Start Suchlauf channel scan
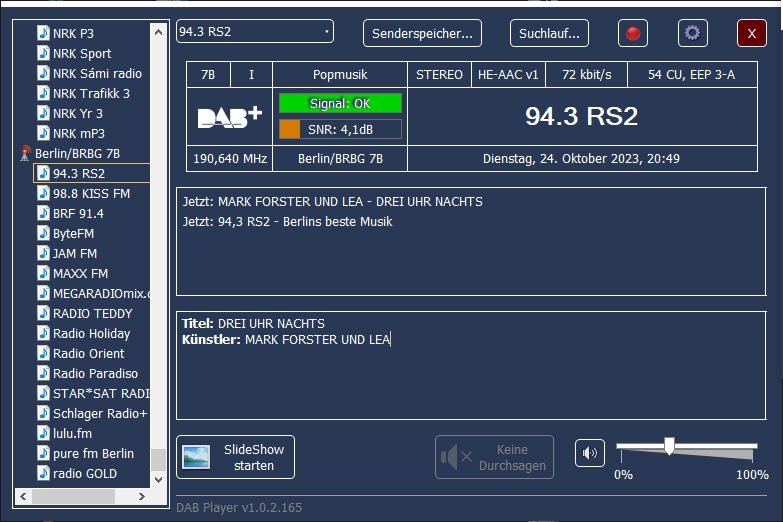This screenshot has height=522, width=783. pos(549,33)
